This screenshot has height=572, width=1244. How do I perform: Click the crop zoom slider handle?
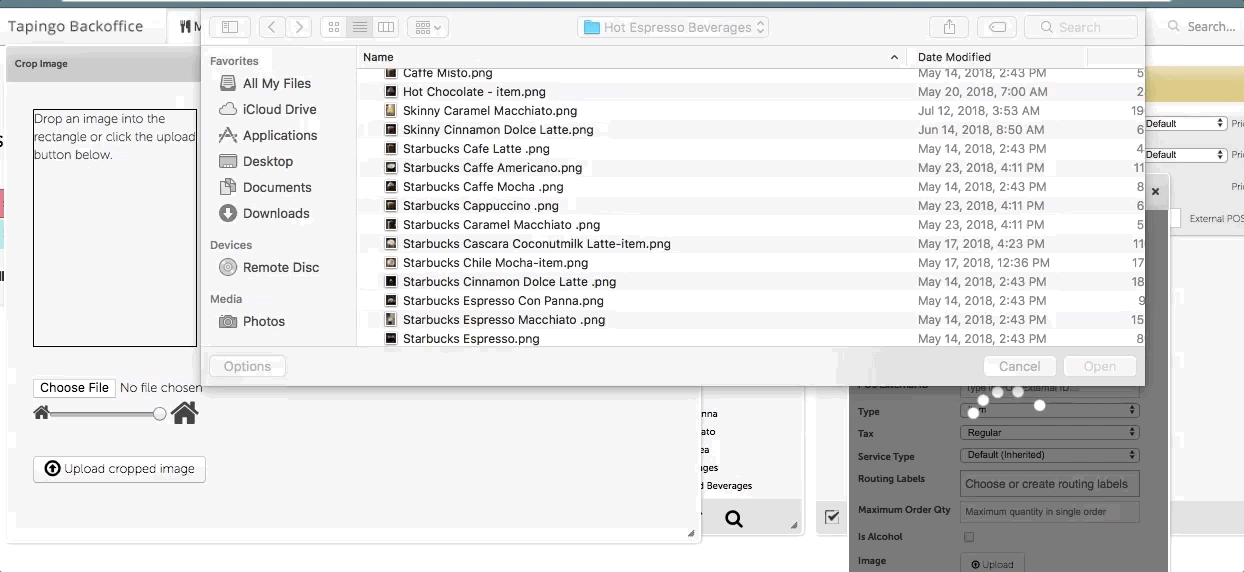pos(160,413)
